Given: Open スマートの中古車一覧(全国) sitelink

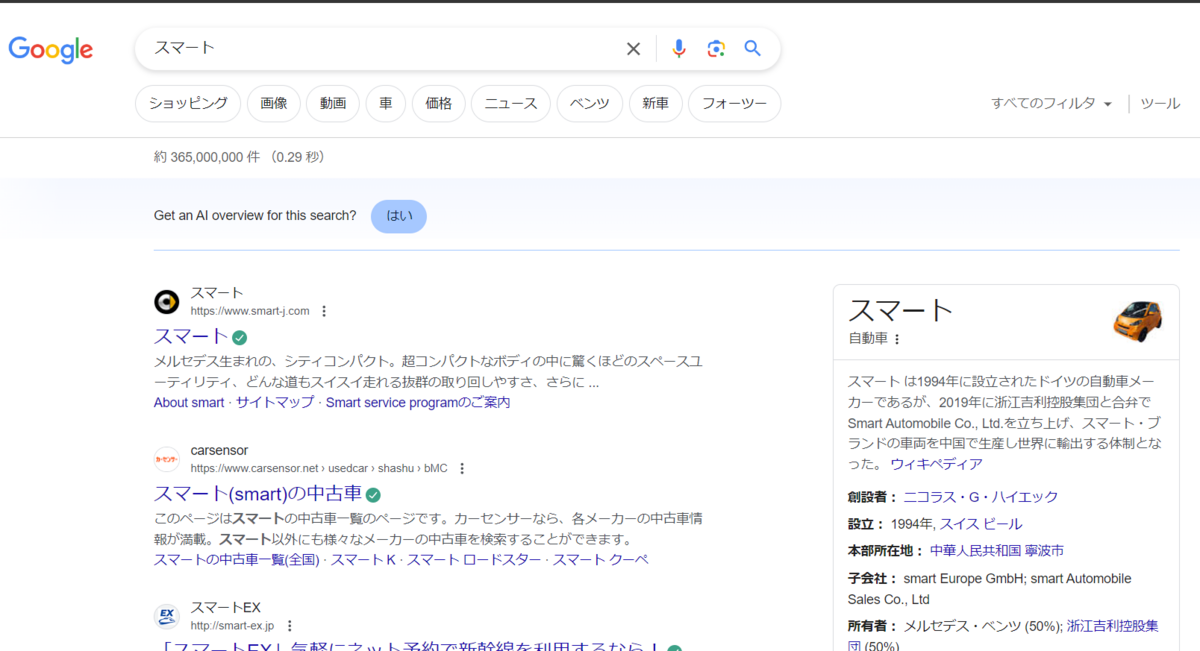Looking at the screenshot, I should point(236,559).
